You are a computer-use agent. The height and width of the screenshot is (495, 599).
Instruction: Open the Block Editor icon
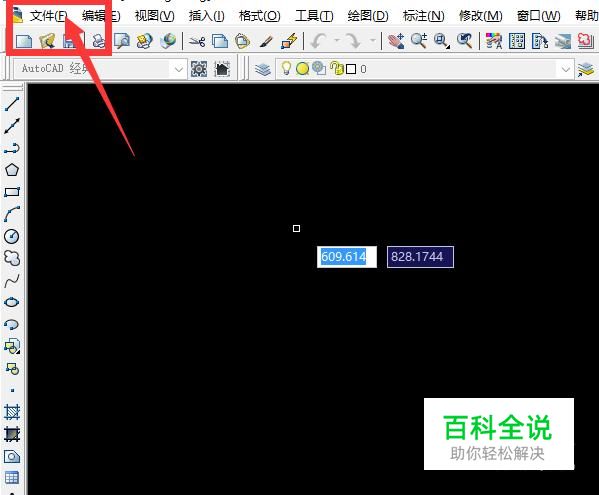289,40
